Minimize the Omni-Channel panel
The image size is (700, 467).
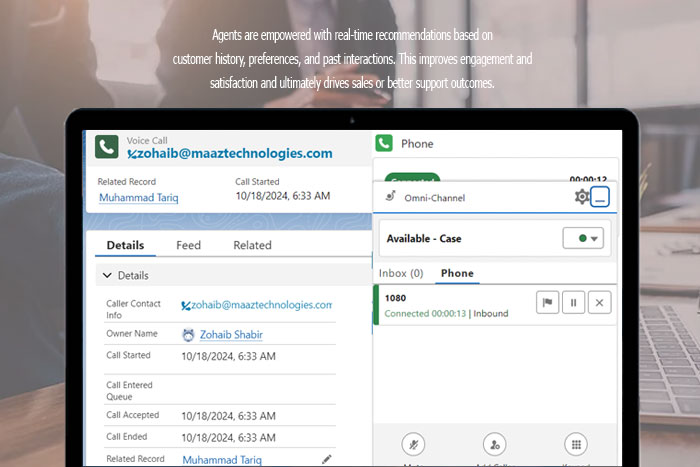(x=600, y=197)
